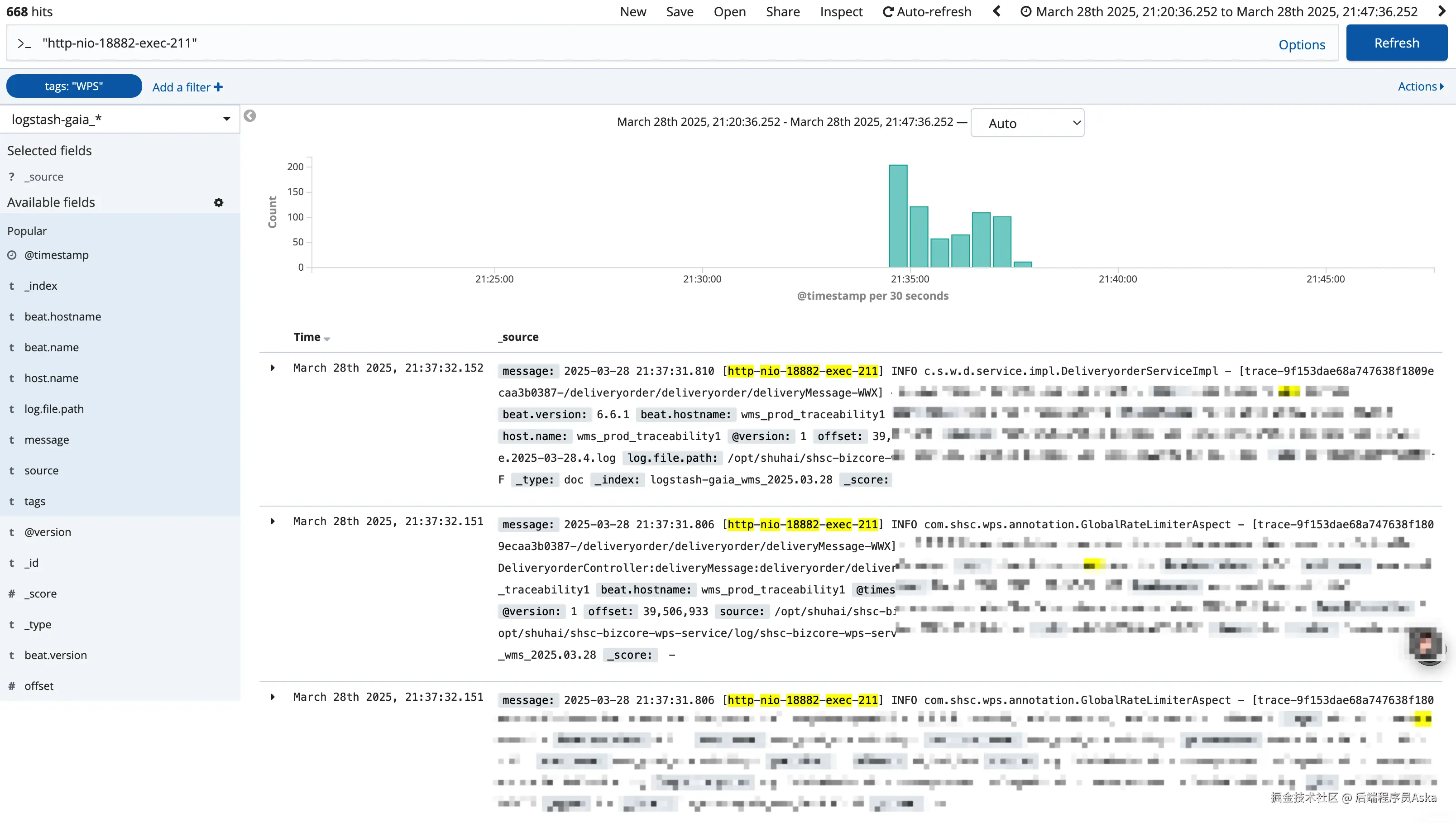Select the @version field in the sidebar

coord(48,532)
